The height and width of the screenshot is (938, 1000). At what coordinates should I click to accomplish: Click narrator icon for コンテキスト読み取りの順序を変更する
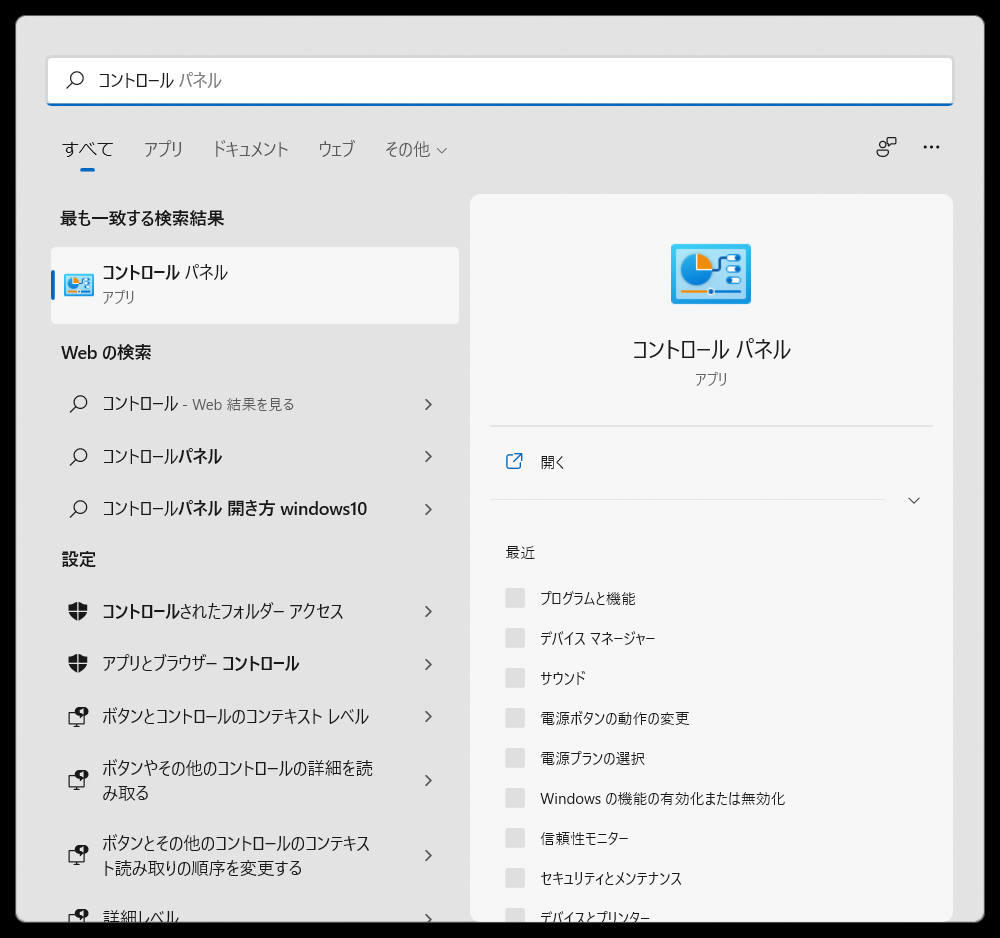78,854
